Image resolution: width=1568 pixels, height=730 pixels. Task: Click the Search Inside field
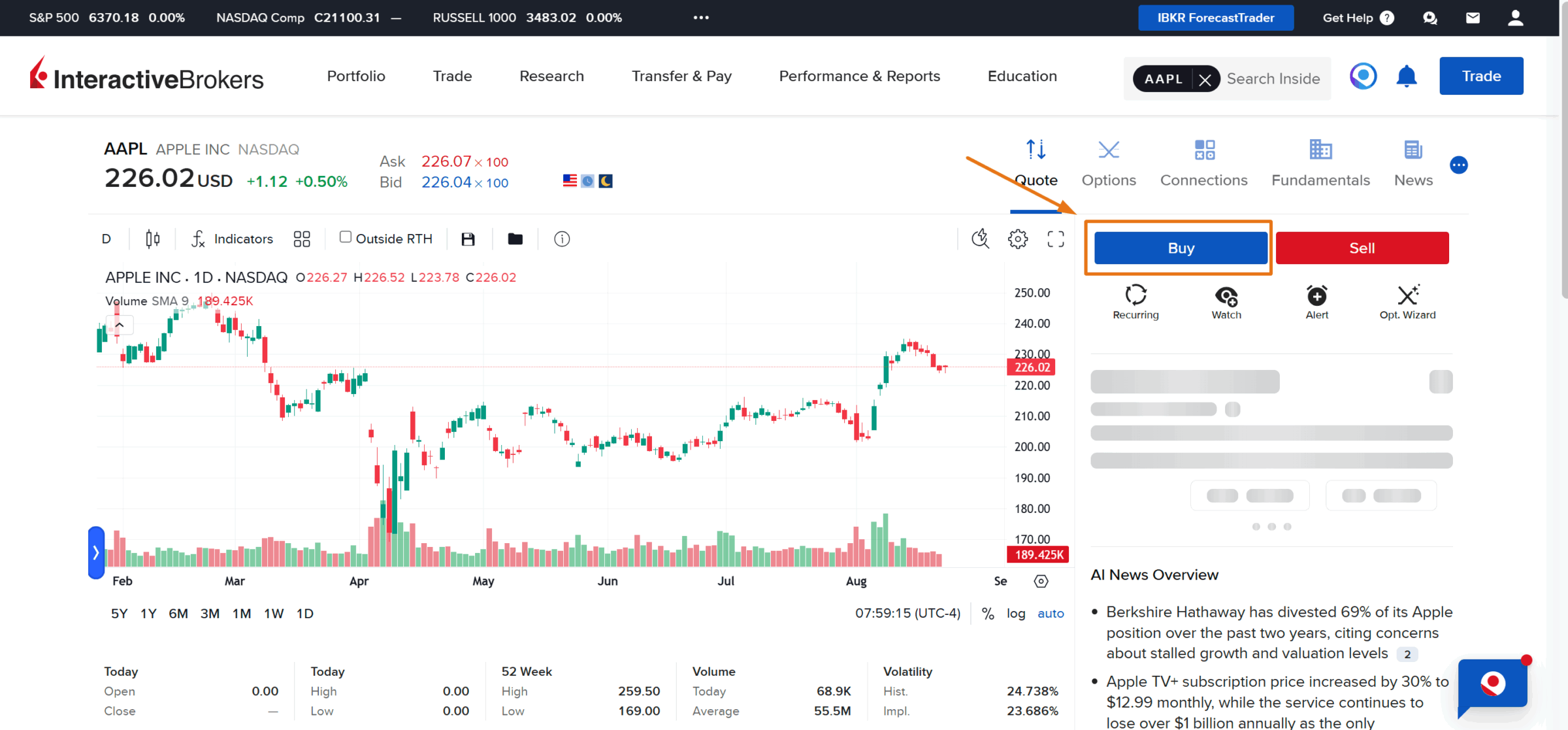pyautogui.click(x=1274, y=79)
